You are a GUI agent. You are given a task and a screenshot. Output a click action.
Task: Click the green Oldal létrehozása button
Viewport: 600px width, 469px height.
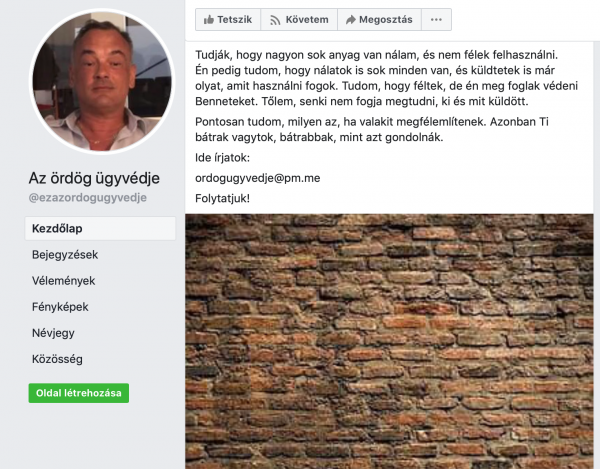tap(79, 393)
